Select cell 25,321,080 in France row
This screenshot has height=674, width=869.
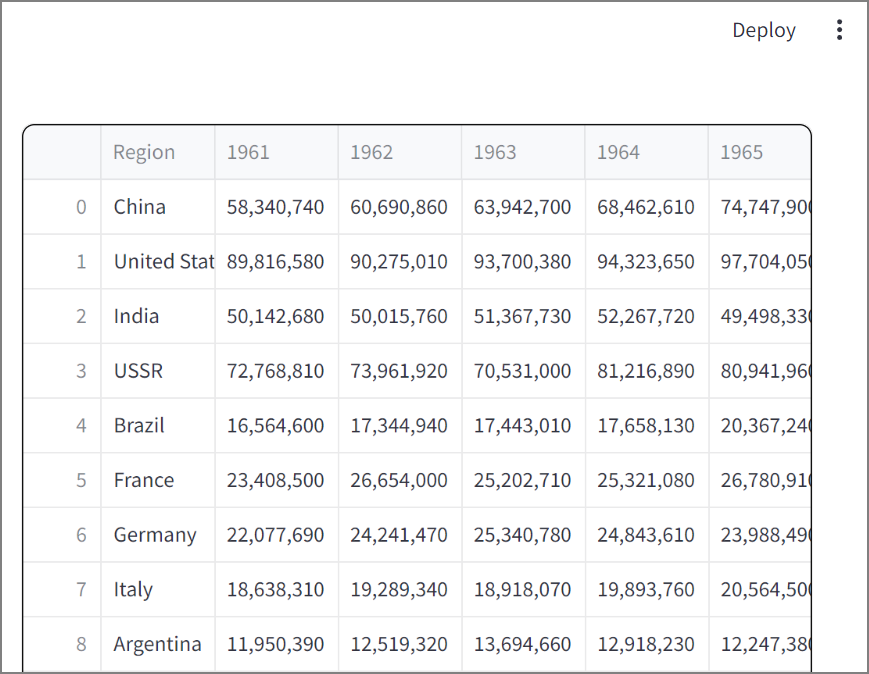[647, 480]
